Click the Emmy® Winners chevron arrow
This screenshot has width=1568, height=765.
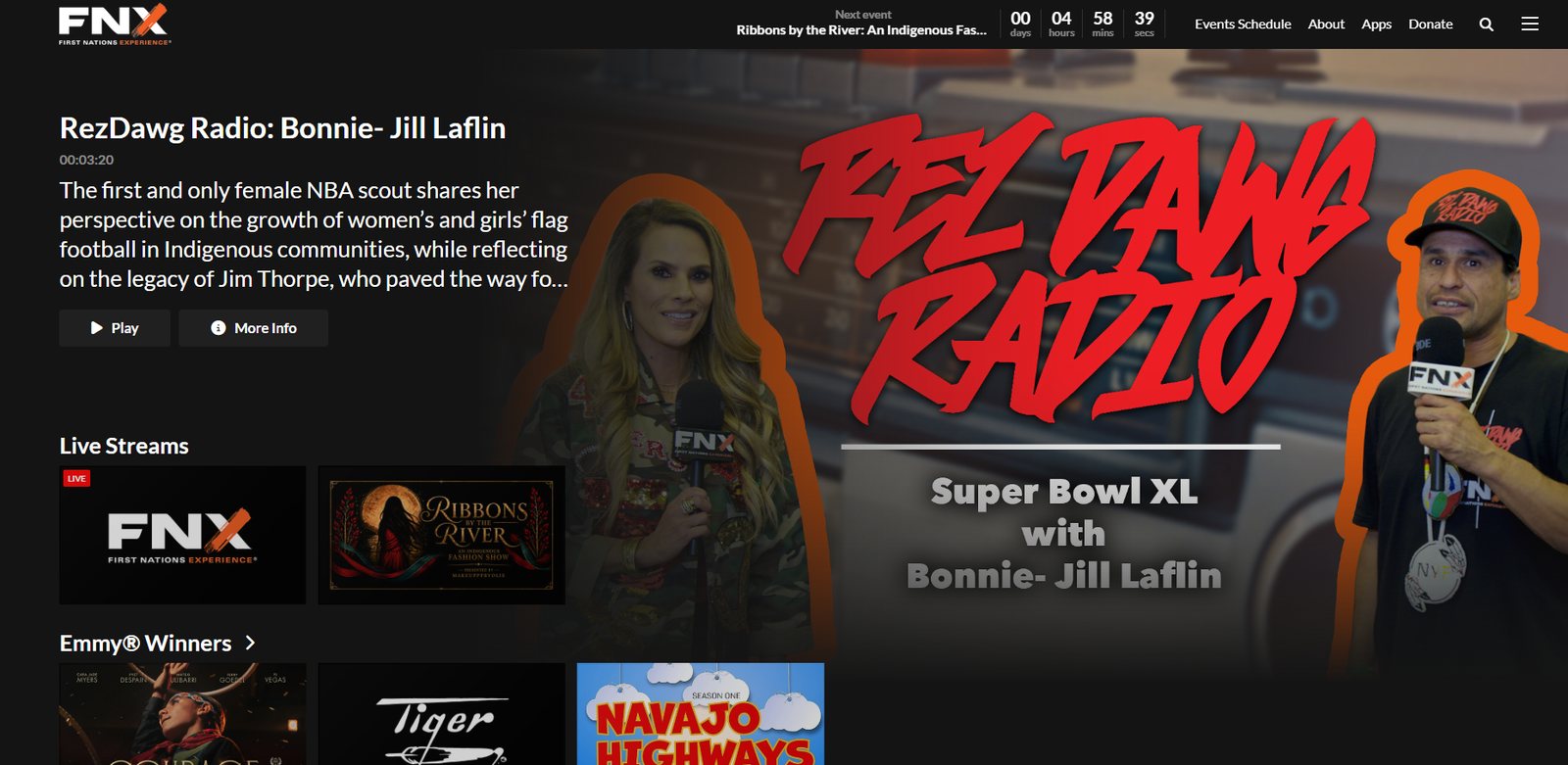point(250,643)
